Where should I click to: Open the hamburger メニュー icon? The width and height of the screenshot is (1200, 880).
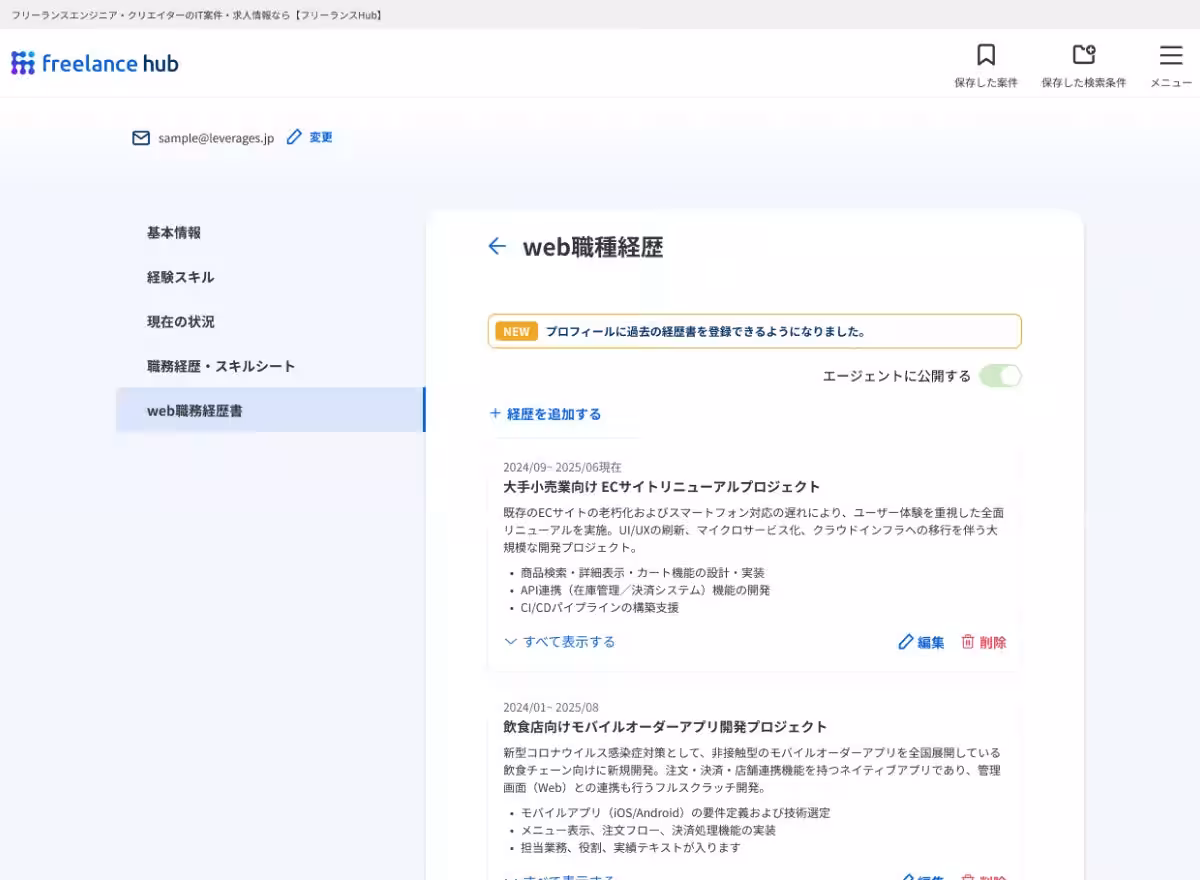pyautogui.click(x=1169, y=56)
